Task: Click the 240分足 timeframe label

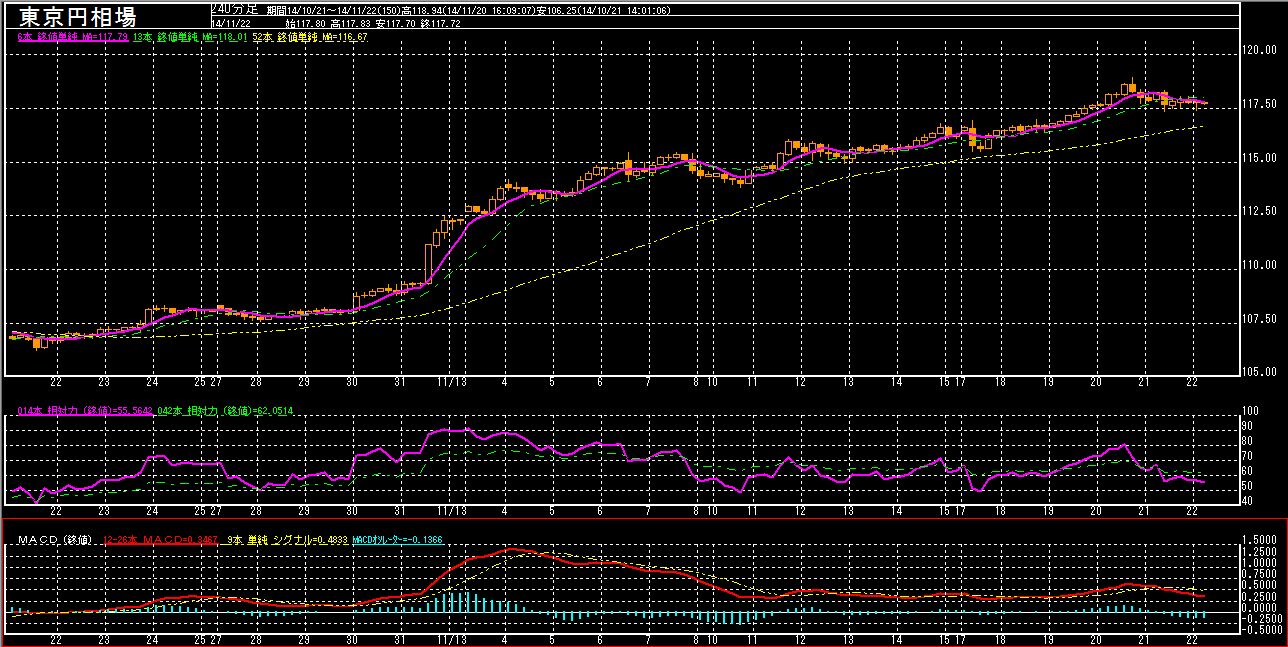Action: pyautogui.click(x=234, y=9)
